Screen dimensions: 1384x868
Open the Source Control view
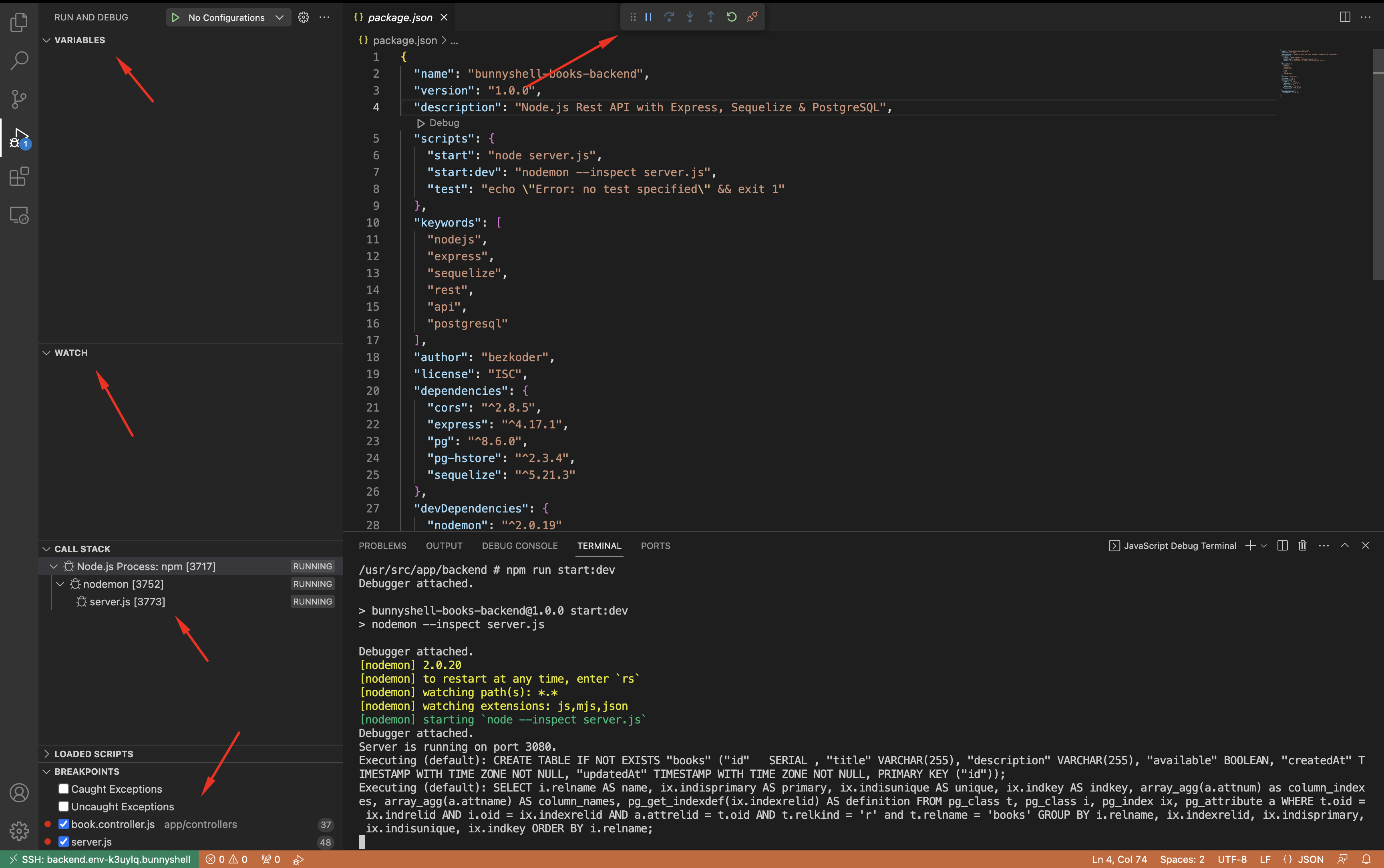click(19, 99)
